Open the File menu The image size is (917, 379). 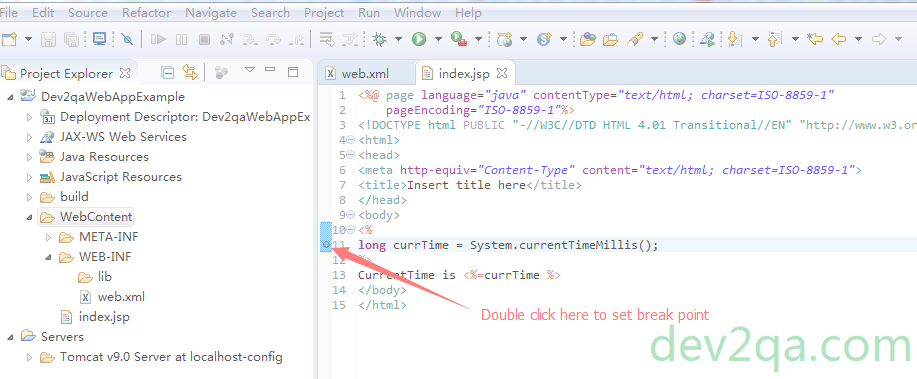(x=9, y=12)
